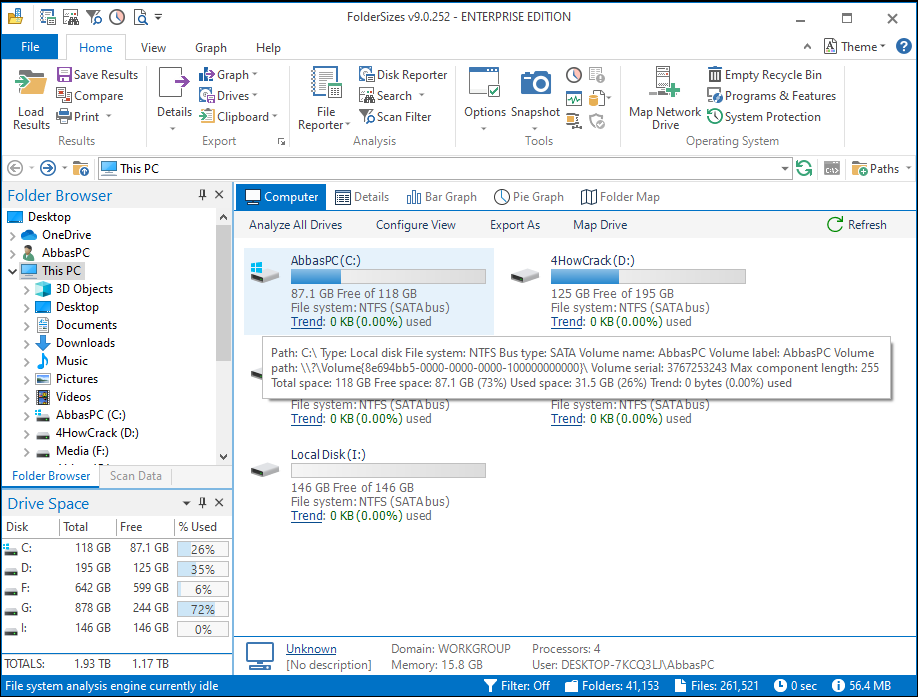Screen dimensions: 918x697
Task: Switch to the Scan Data tab
Action: [136, 476]
